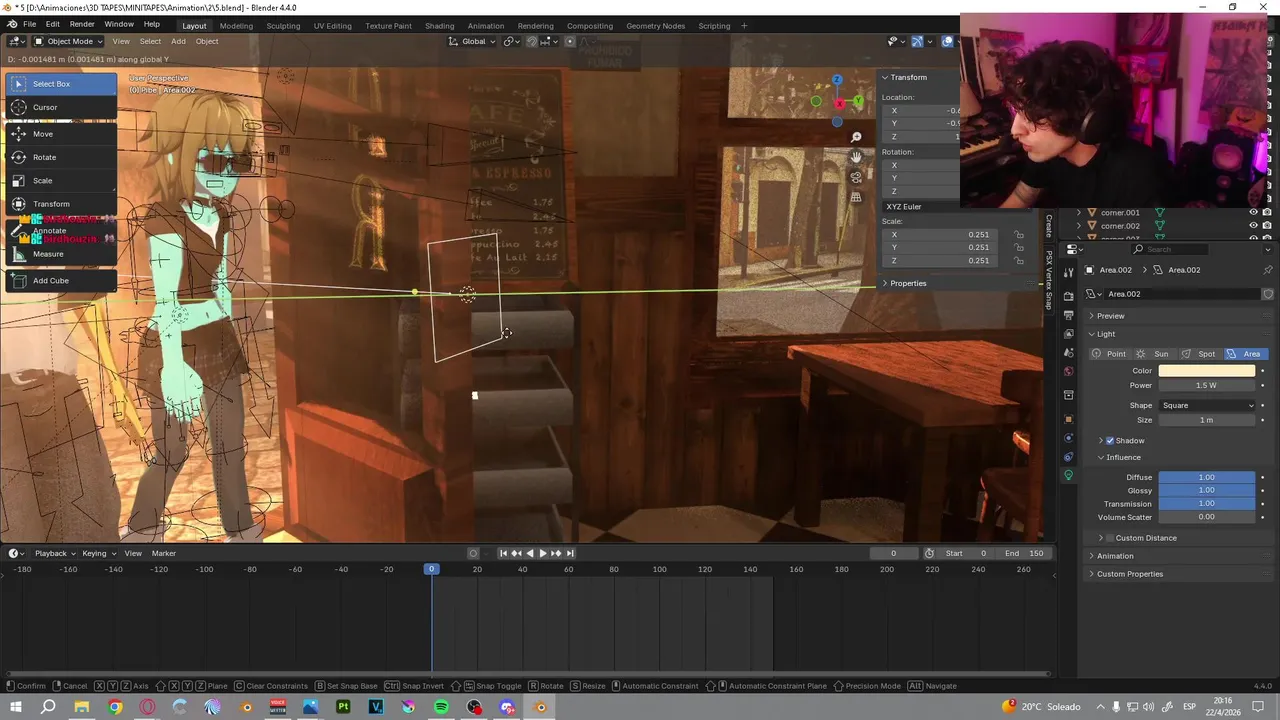1280x720 pixels.
Task: Collapse the Light panel
Action: [x=1105, y=334]
